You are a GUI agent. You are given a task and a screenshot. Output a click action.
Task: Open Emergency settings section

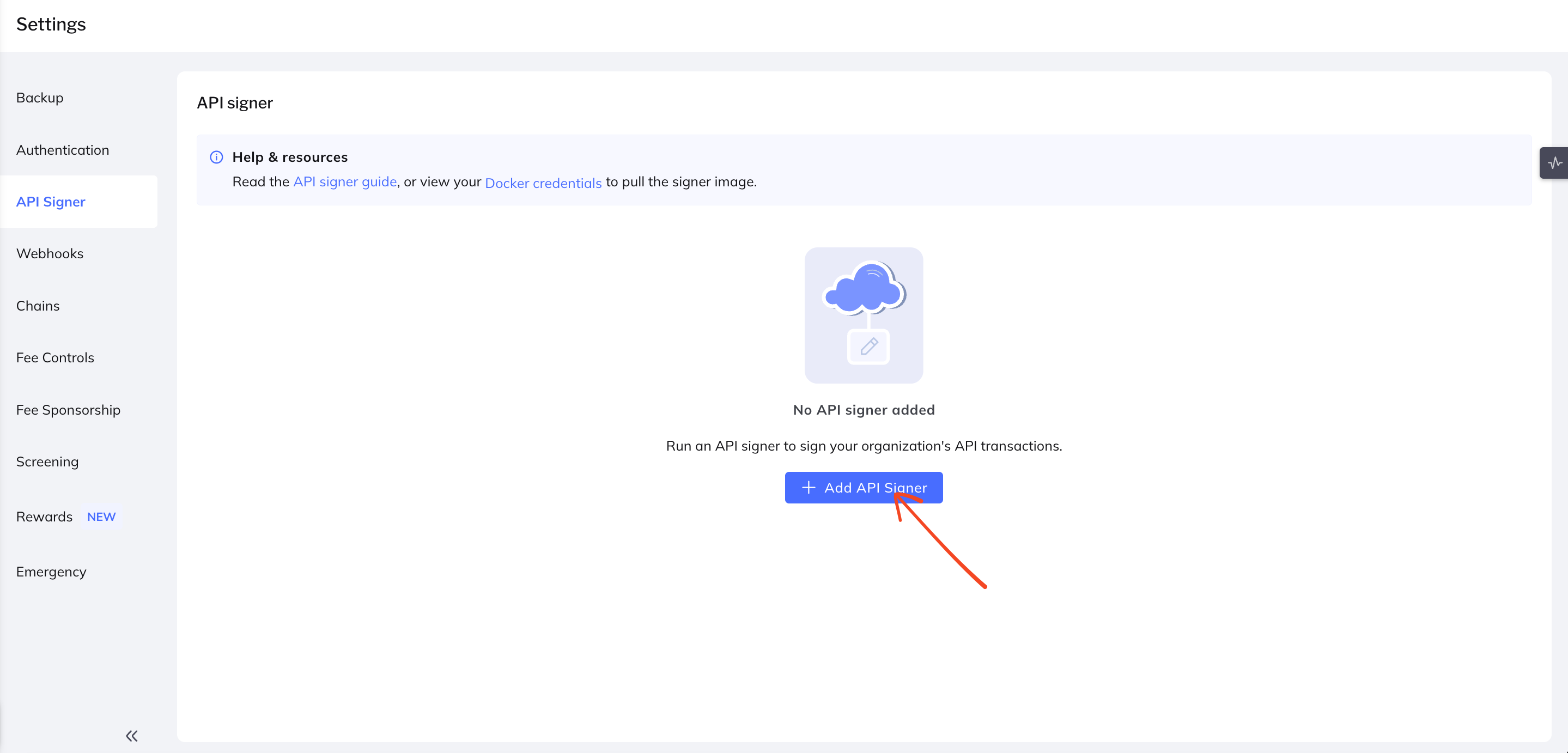51,572
